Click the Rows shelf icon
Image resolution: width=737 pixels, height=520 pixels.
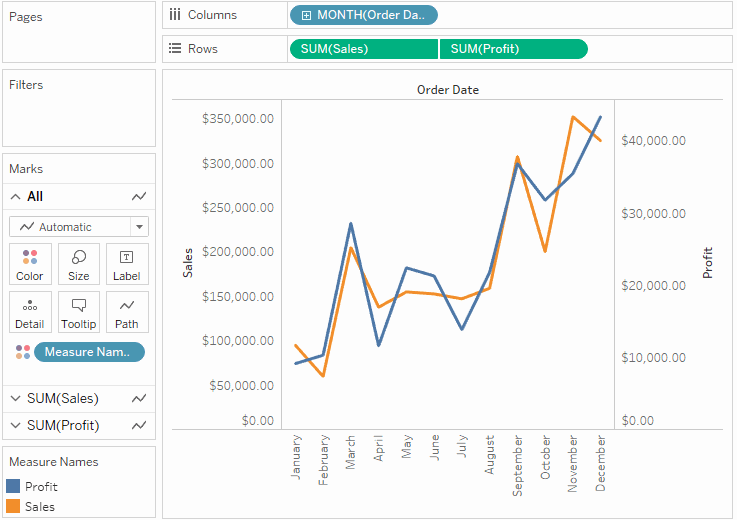[175, 48]
